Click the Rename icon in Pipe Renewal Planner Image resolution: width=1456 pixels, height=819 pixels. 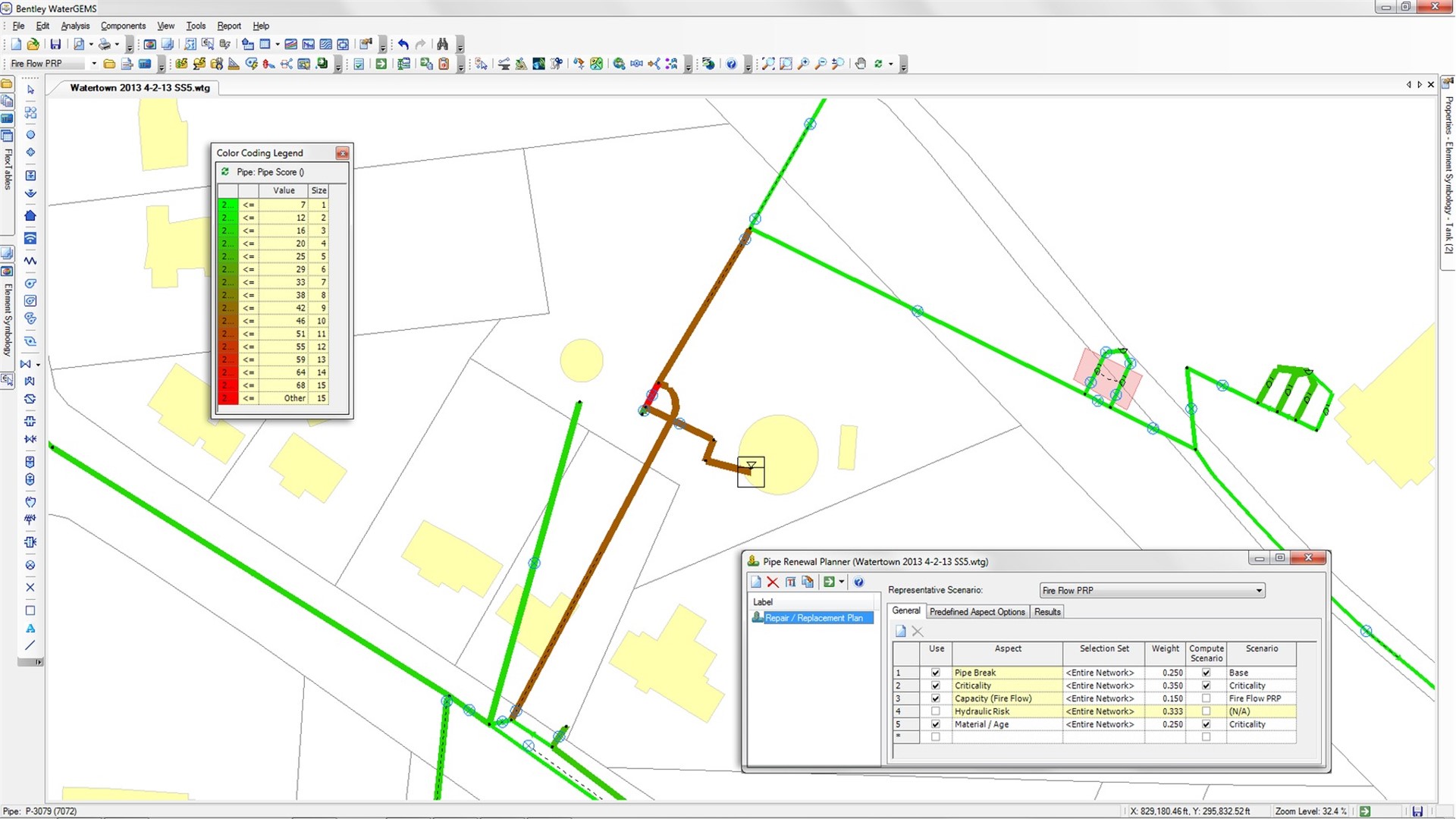pyautogui.click(x=790, y=582)
